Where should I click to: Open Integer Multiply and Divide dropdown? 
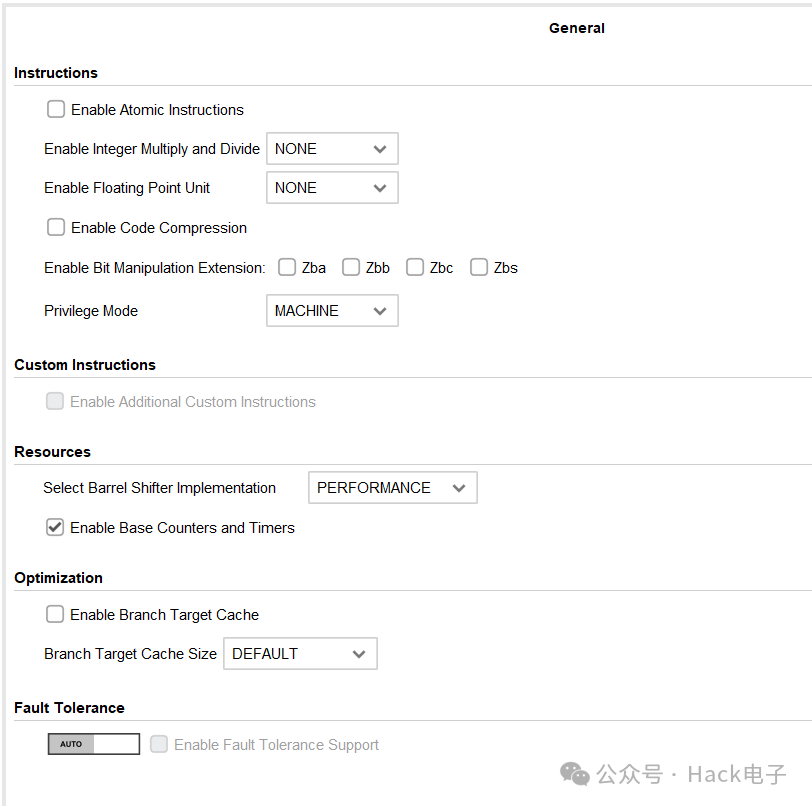pos(332,149)
